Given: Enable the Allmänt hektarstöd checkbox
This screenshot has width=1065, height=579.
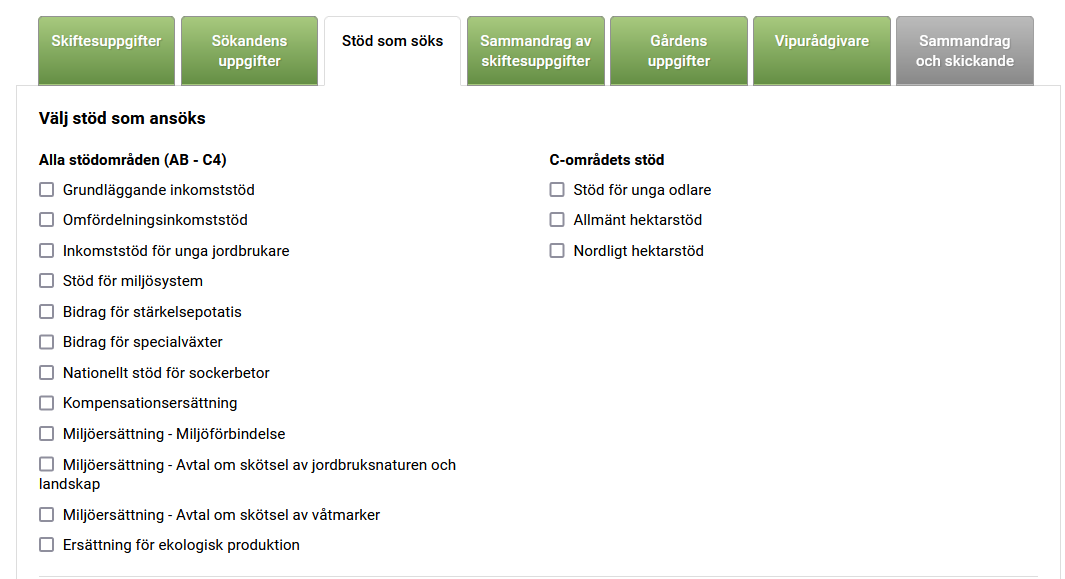Looking at the screenshot, I should pyautogui.click(x=558, y=220).
